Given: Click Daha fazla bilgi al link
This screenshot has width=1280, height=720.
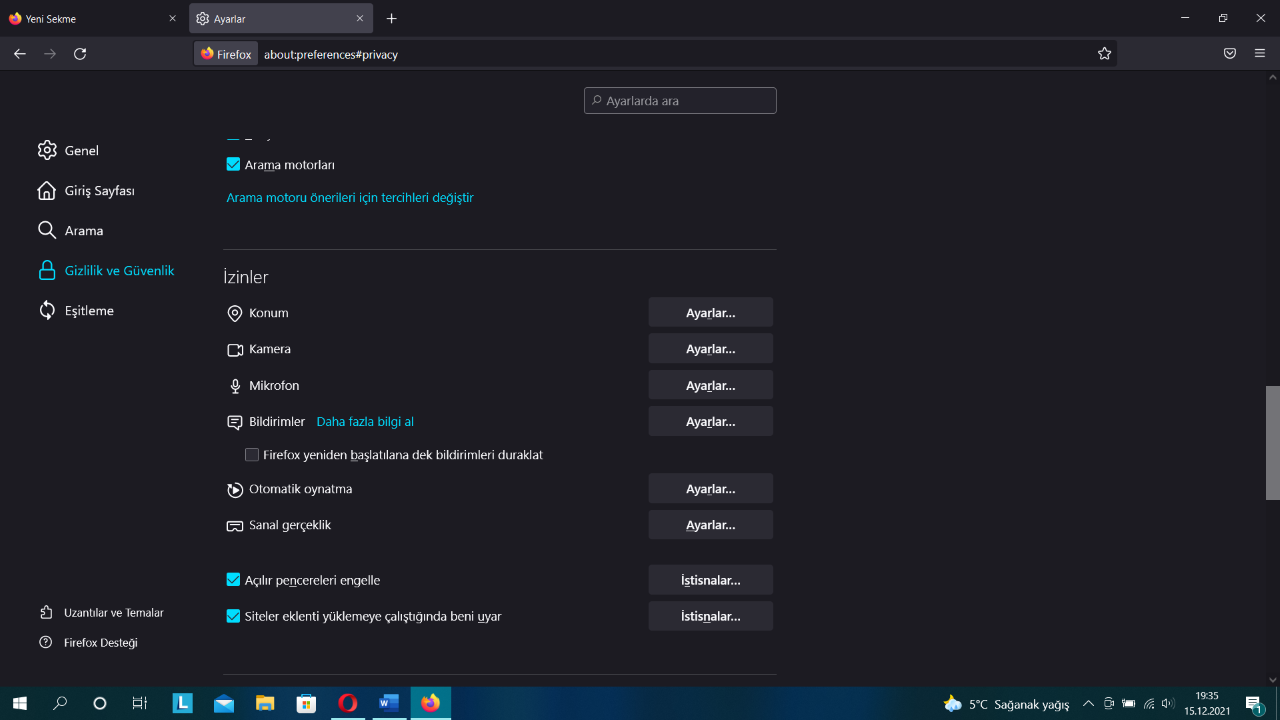Looking at the screenshot, I should tap(365, 422).
